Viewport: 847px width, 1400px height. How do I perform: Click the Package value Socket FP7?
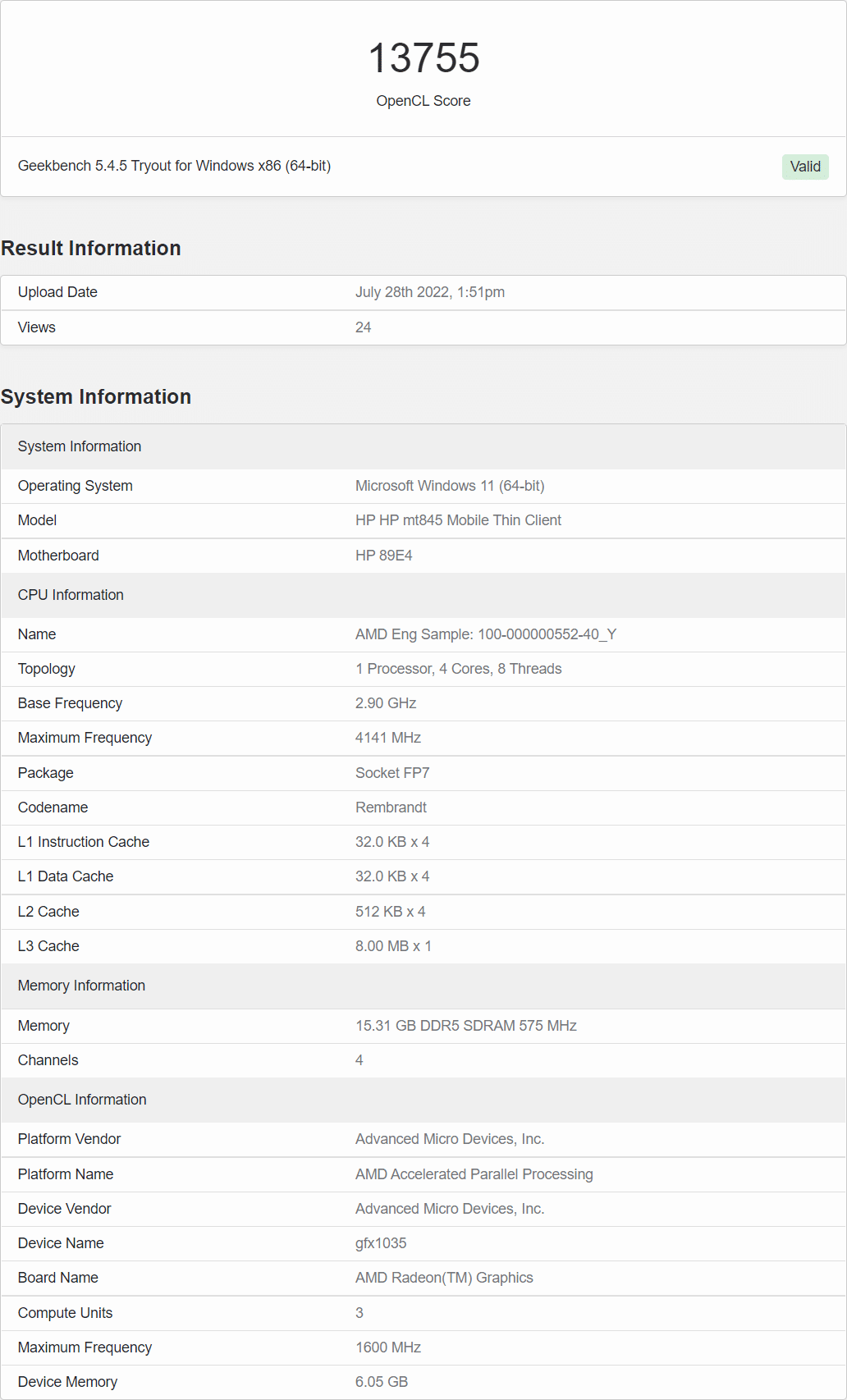coord(392,773)
